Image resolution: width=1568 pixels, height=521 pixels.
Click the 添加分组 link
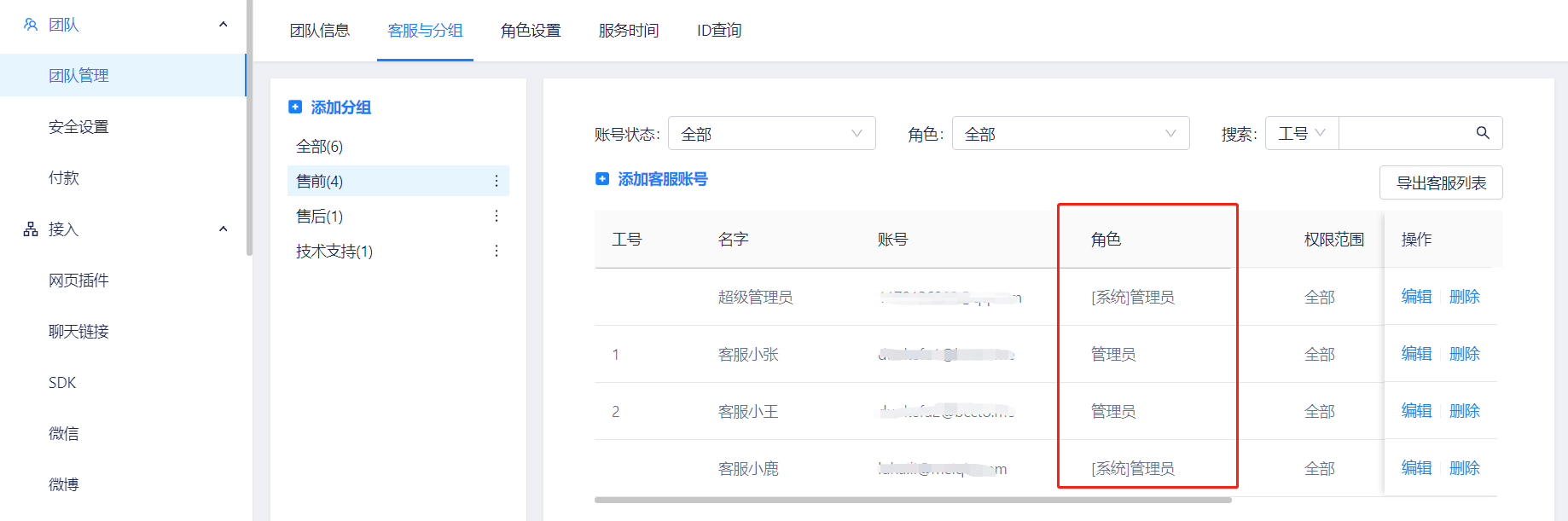coord(341,107)
